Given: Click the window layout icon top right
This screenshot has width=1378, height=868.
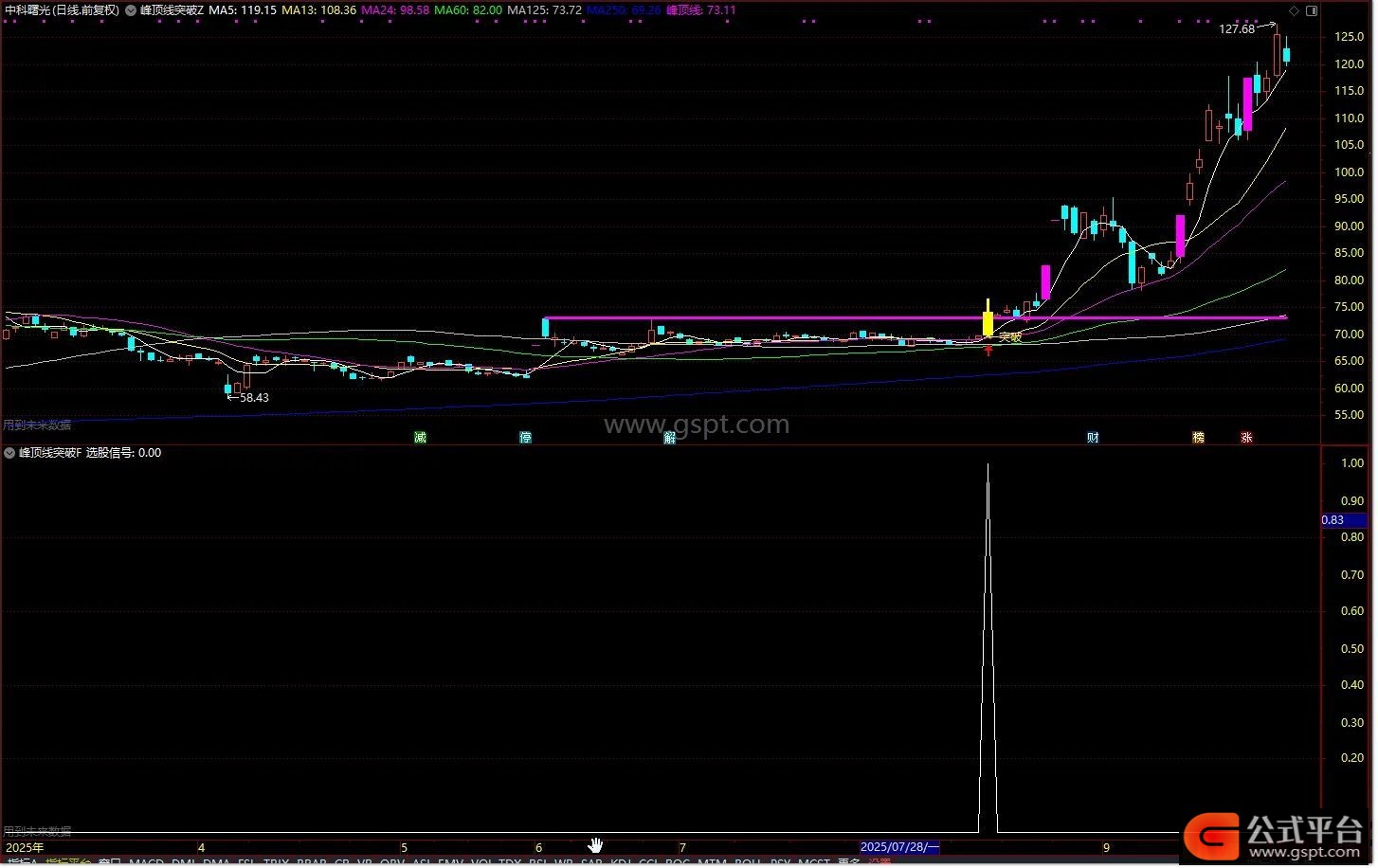Looking at the screenshot, I should [x=1312, y=10].
